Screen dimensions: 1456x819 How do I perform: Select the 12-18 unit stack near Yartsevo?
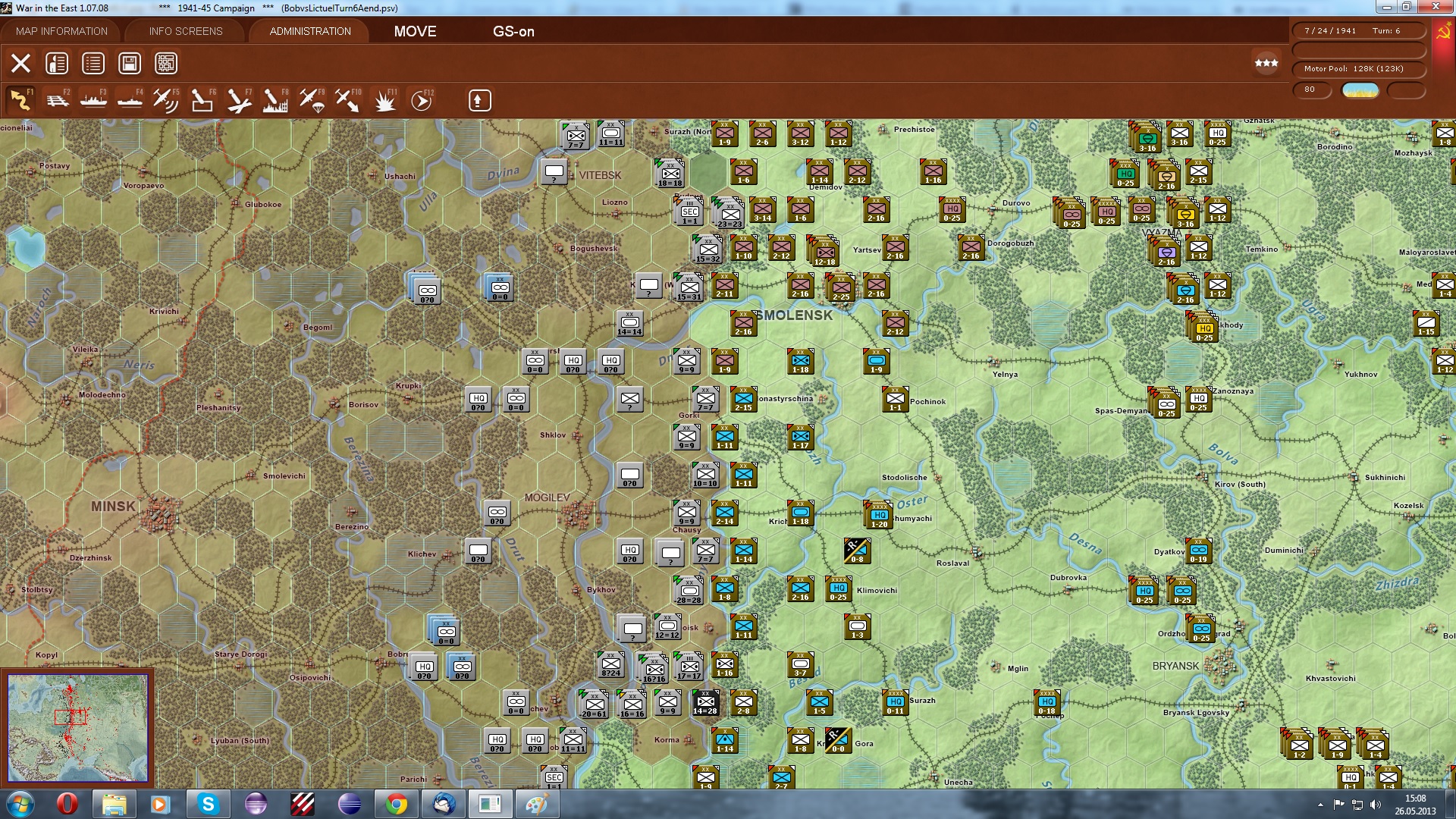click(x=824, y=253)
